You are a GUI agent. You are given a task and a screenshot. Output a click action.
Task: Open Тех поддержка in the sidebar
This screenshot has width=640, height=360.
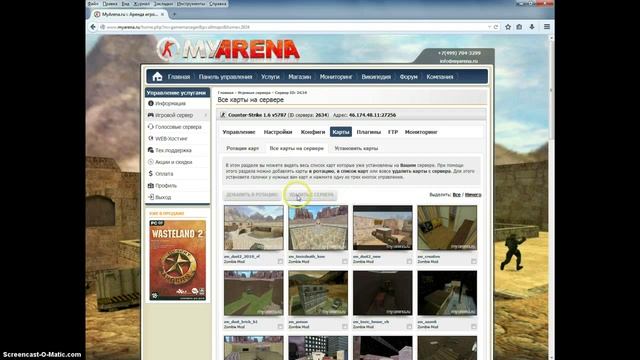pos(173,150)
